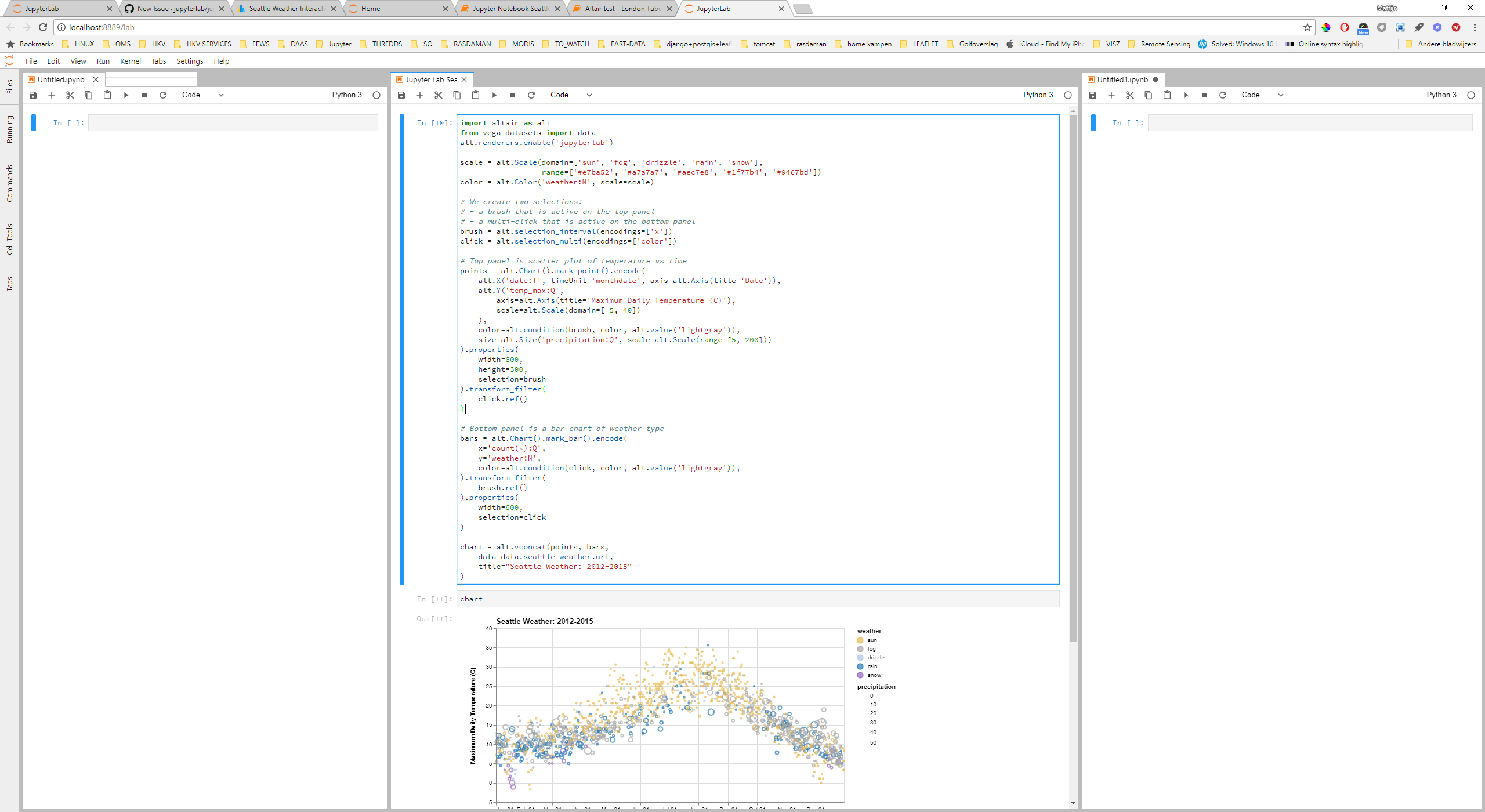Cut the cell in Untitled1.ipynb toolbar
This screenshot has height=812, width=1485.
[x=1129, y=95]
